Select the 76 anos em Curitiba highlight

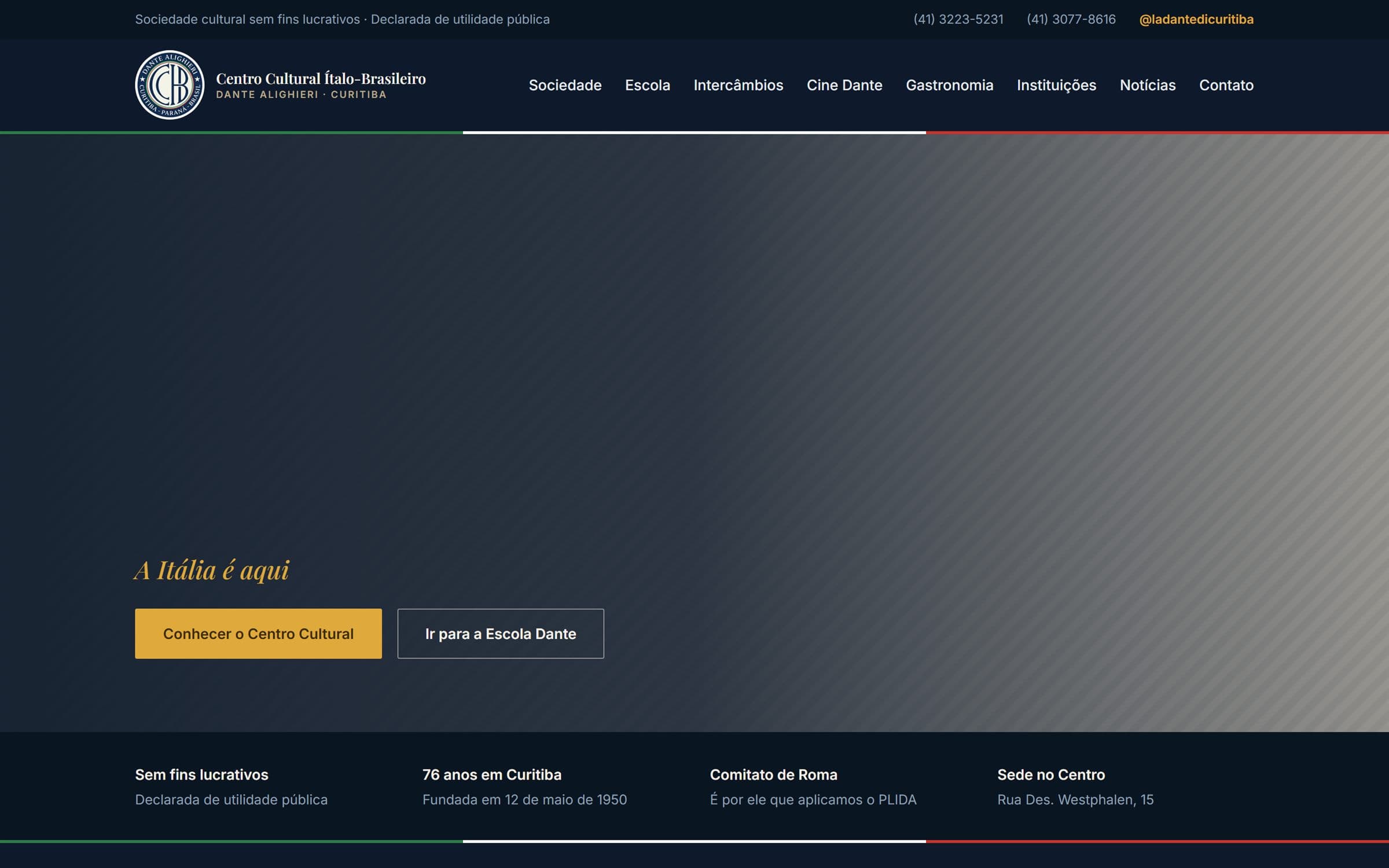coord(524,787)
